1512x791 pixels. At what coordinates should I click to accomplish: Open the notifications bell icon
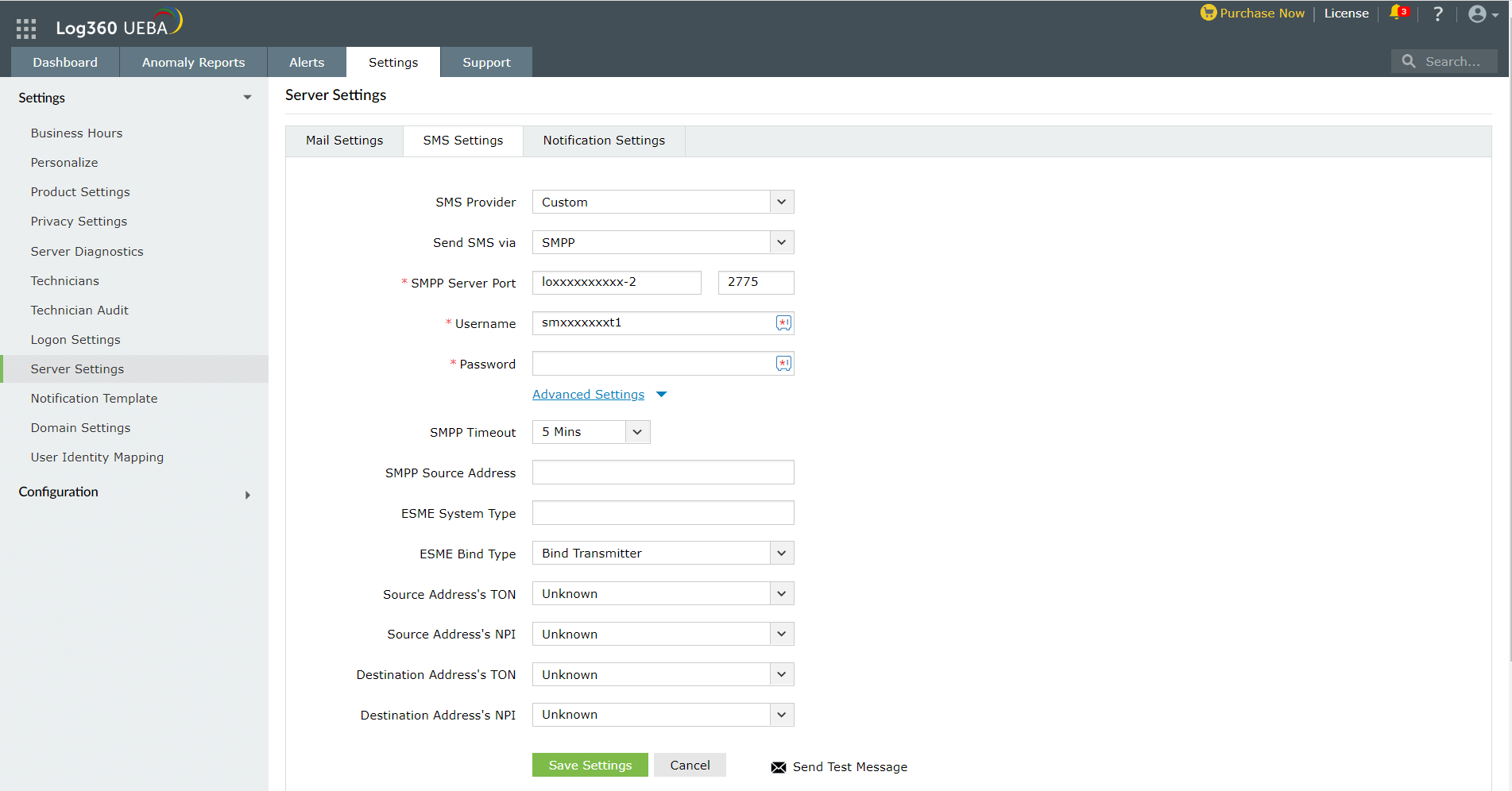[x=1397, y=13]
